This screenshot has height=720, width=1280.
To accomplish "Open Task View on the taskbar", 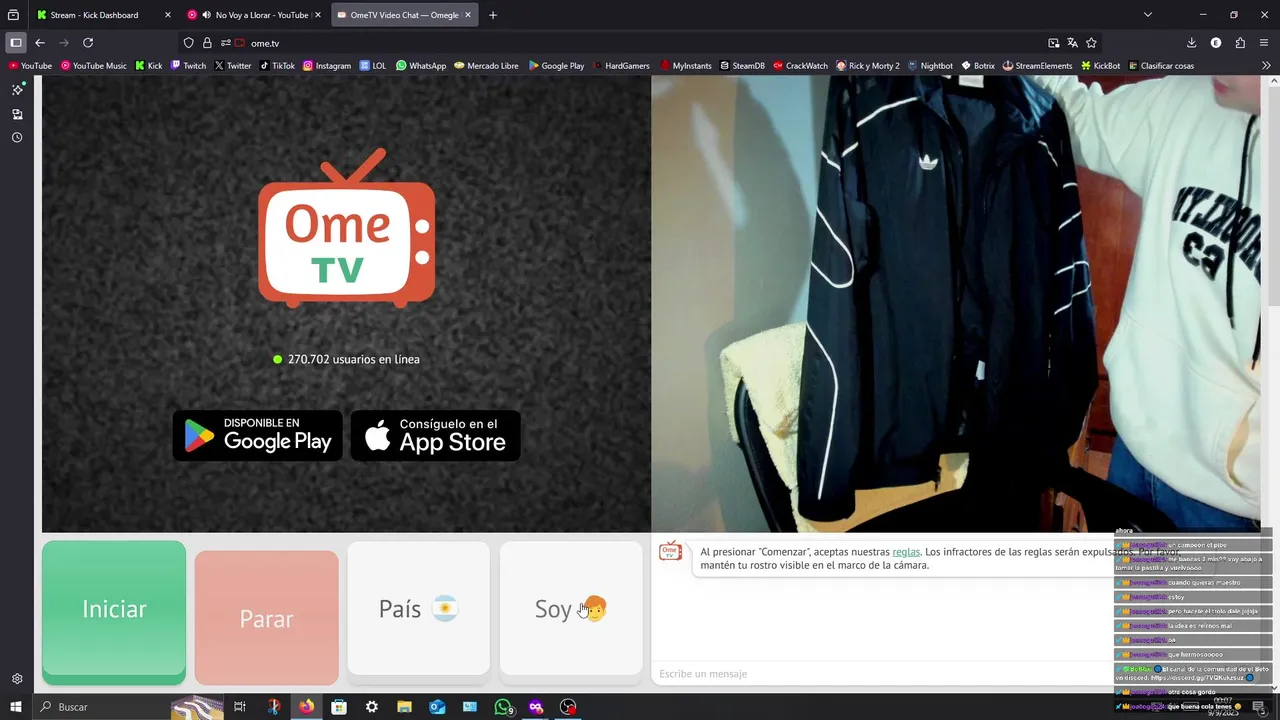I will [240, 707].
